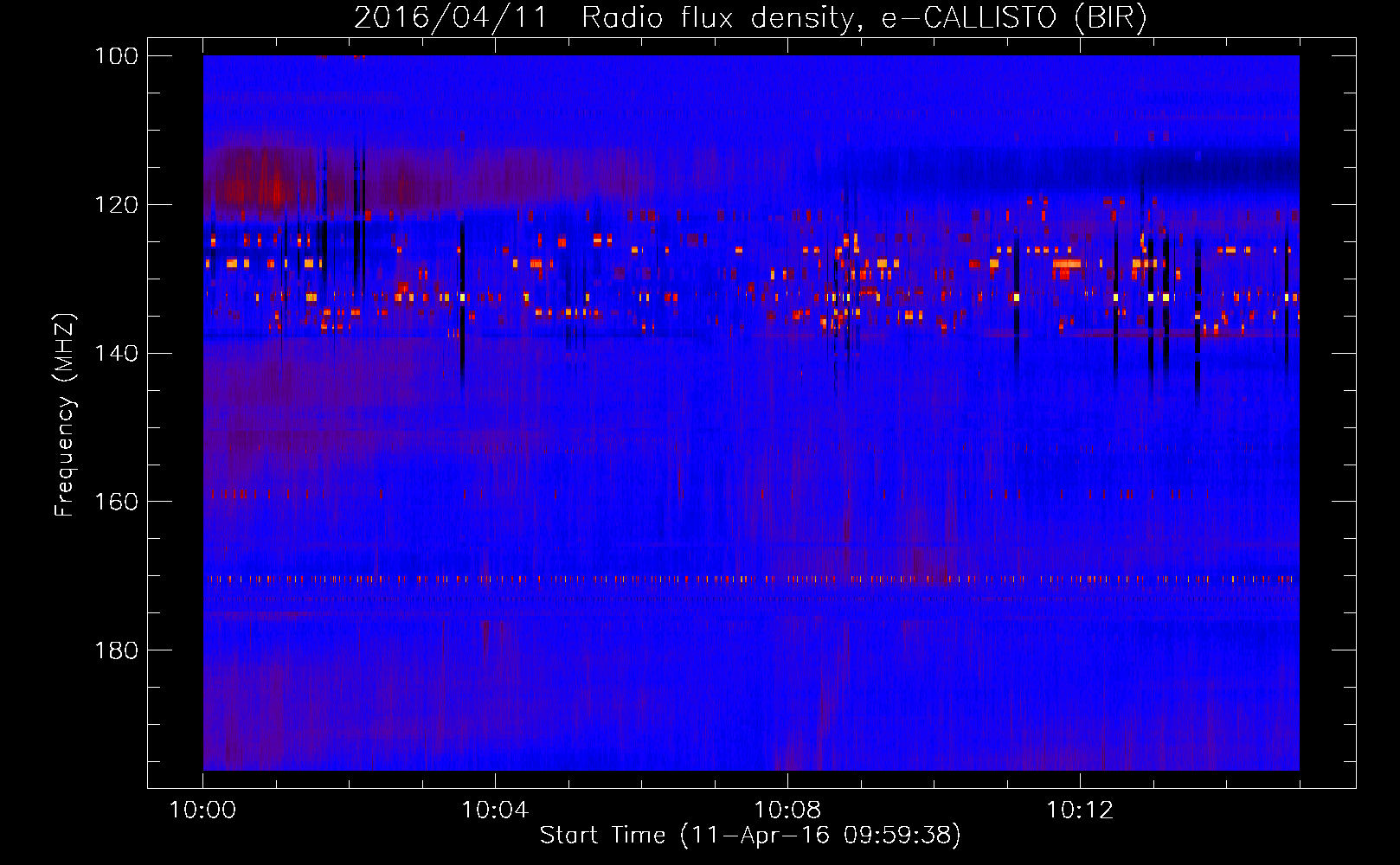1400x865 pixels.
Task: Click the 160 frequency tick label
Action: point(116,503)
